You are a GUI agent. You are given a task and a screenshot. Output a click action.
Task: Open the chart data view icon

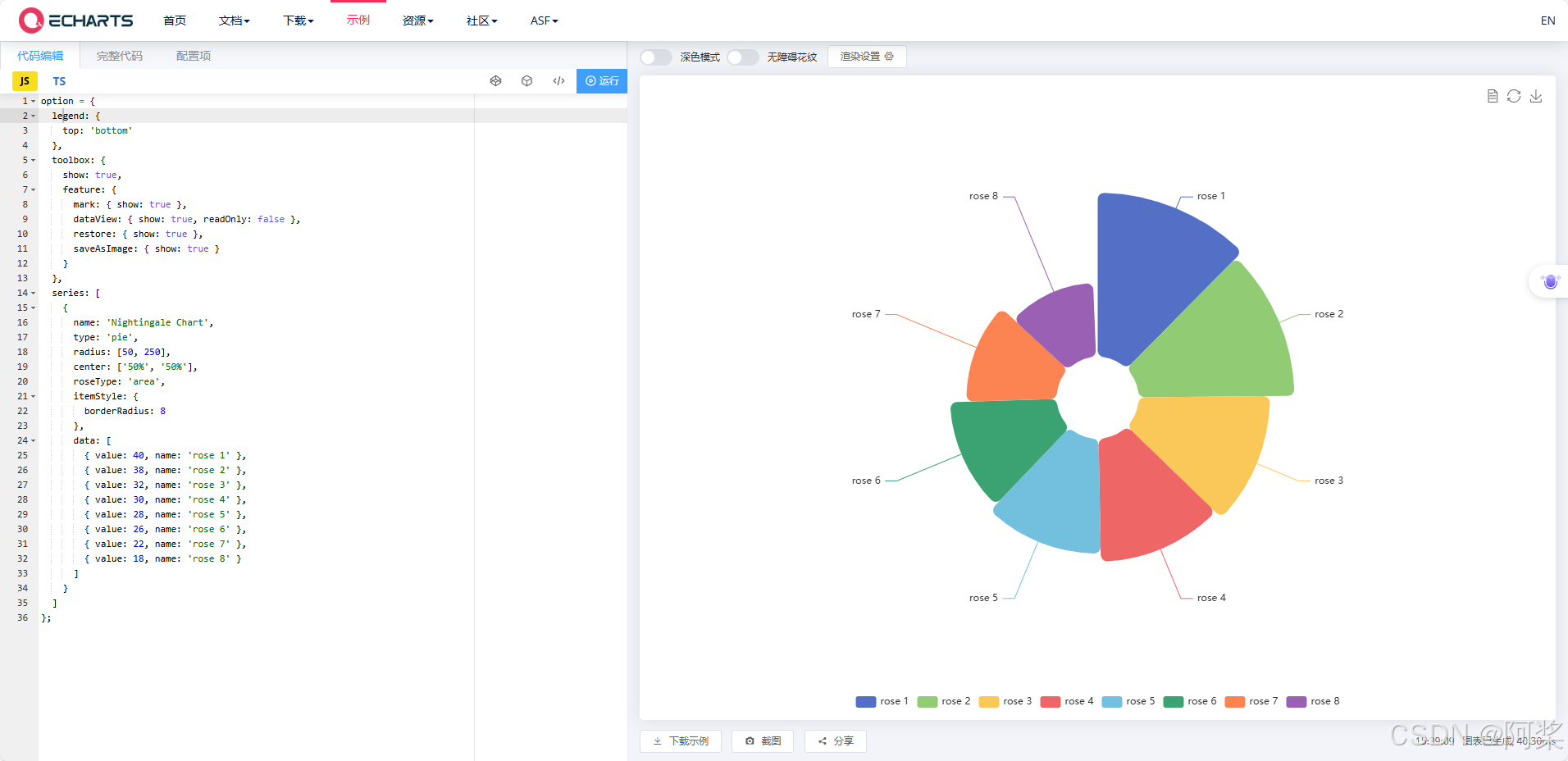pos(1492,96)
